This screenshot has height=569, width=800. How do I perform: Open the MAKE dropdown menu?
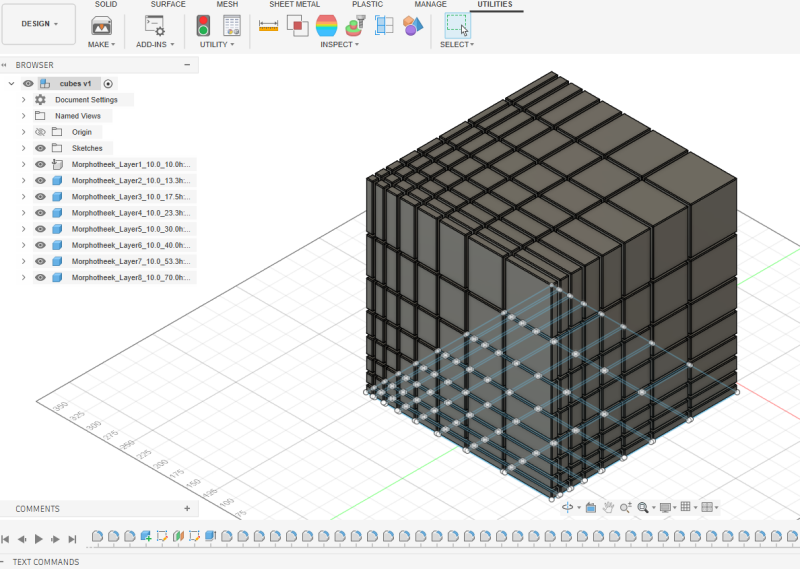[102, 44]
